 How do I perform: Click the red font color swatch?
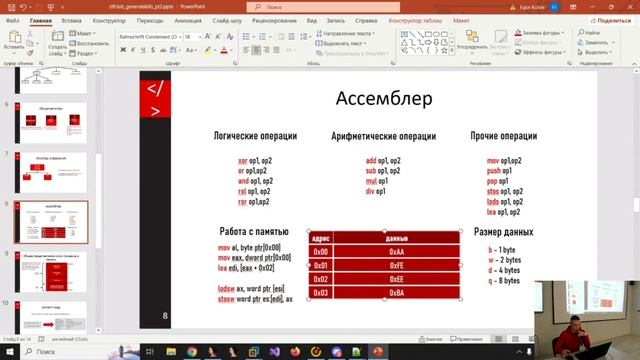tap(224, 50)
